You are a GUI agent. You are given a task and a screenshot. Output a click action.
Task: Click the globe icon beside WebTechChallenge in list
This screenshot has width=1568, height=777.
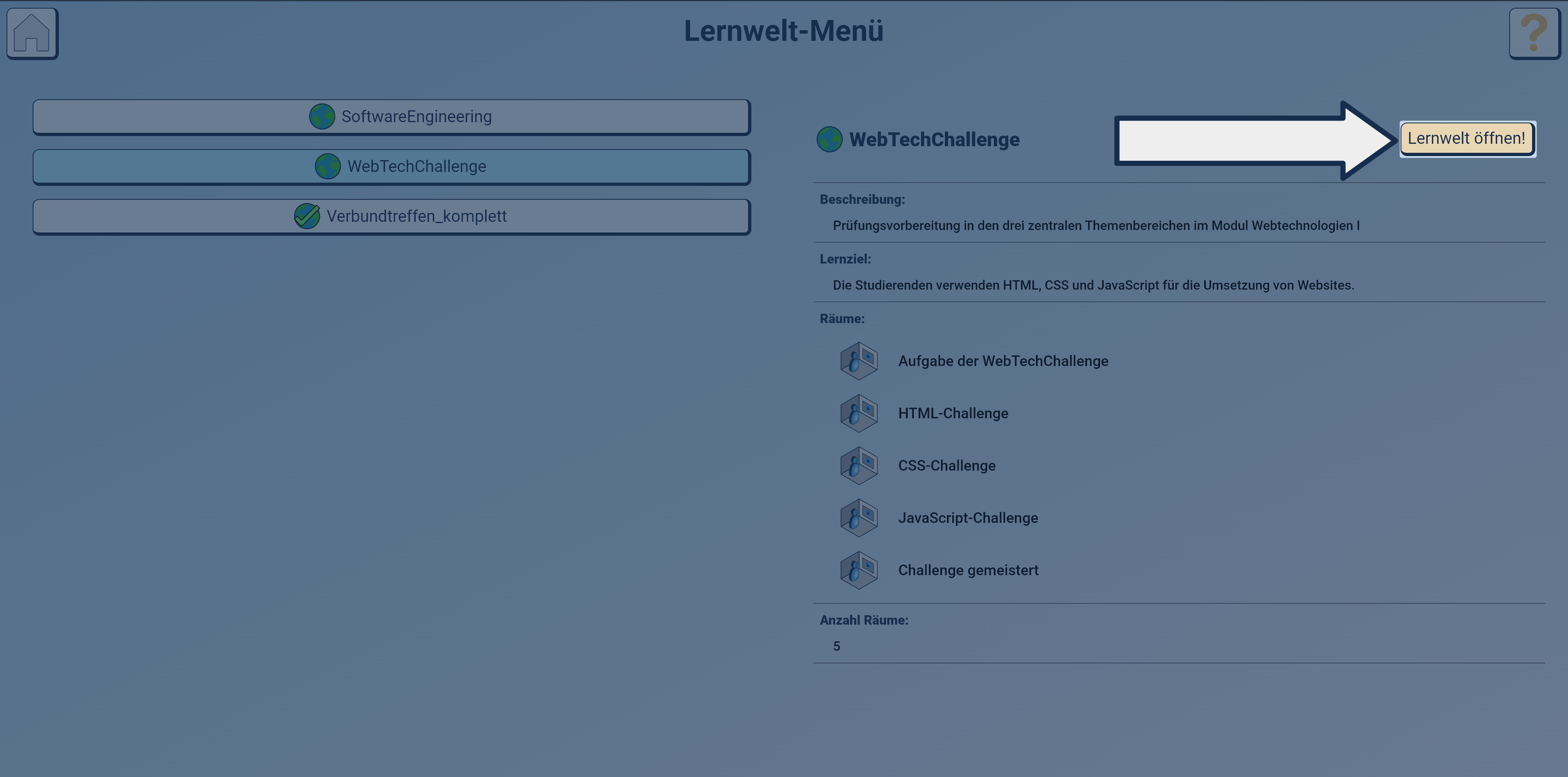327,166
